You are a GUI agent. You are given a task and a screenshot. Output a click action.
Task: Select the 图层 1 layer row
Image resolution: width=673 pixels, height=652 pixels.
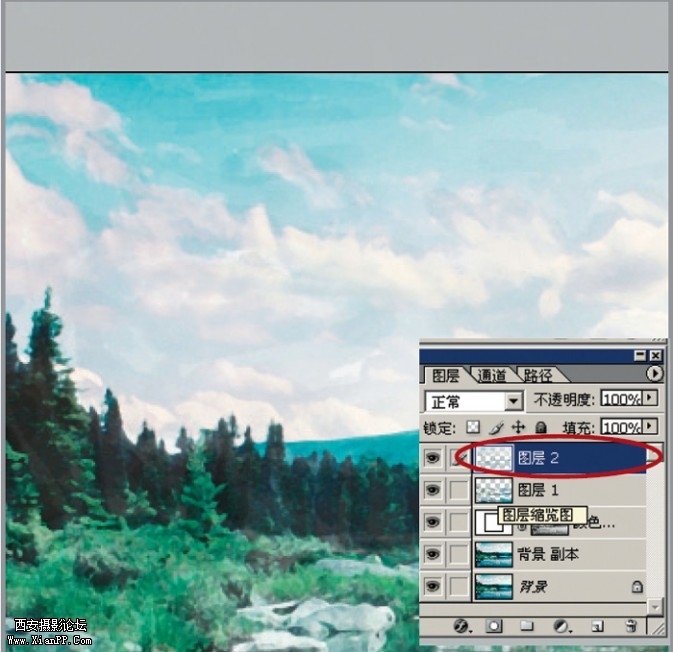(560, 490)
